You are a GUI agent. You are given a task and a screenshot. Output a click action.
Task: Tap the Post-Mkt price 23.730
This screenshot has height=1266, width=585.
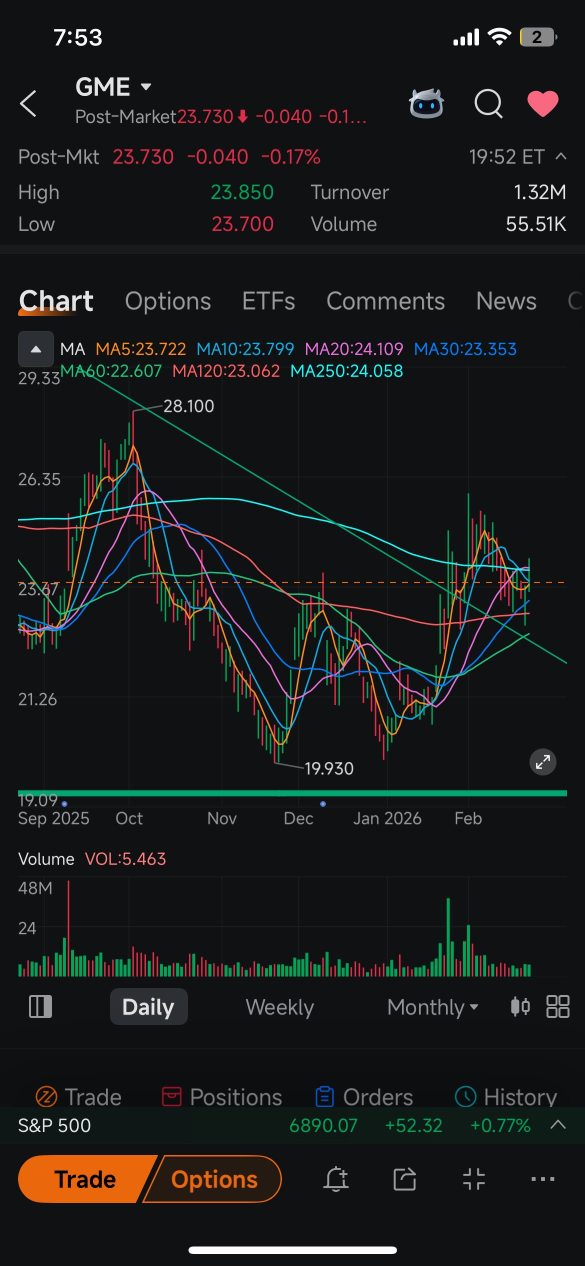tap(143, 157)
